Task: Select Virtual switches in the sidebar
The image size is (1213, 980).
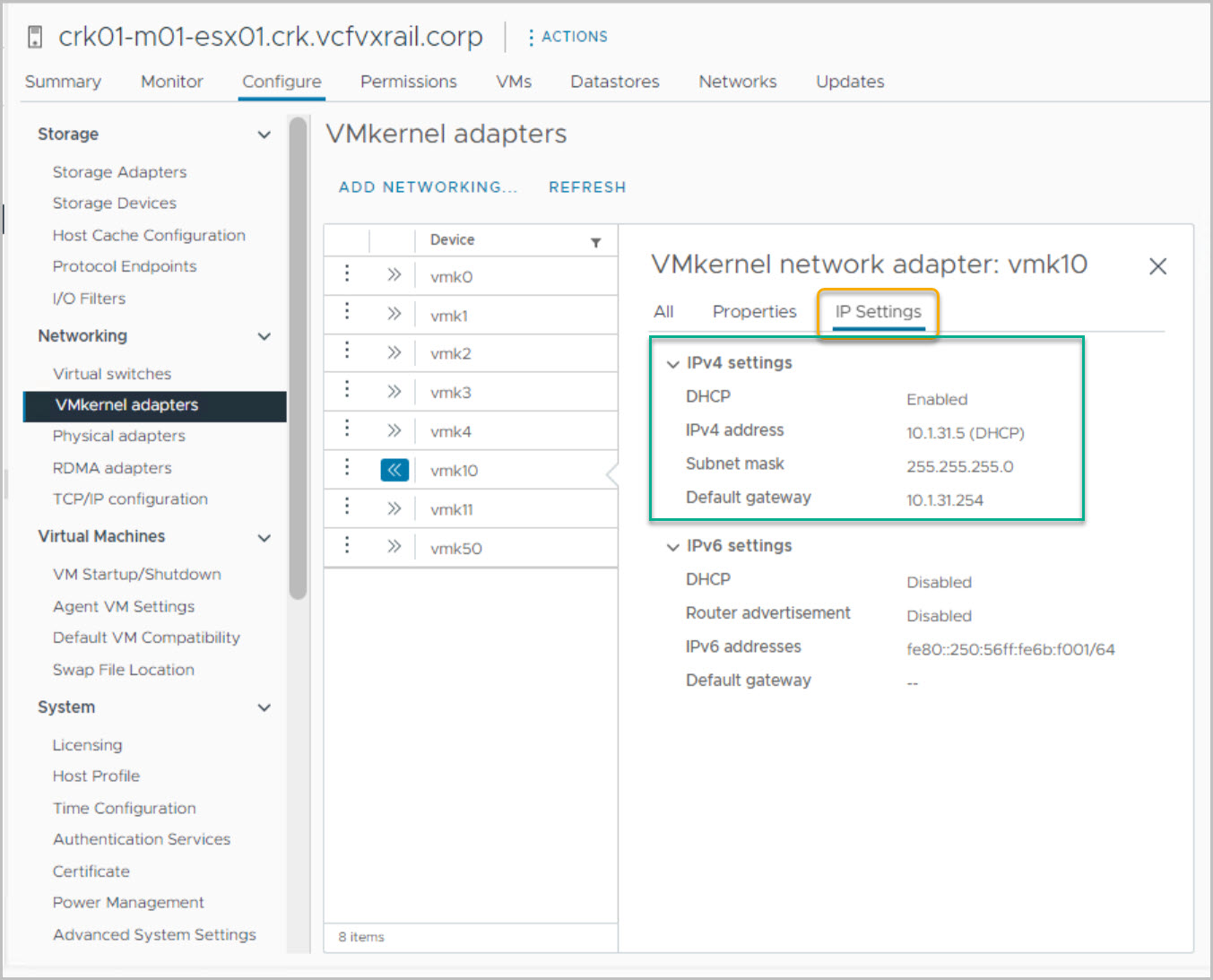Action: [x=112, y=374]
